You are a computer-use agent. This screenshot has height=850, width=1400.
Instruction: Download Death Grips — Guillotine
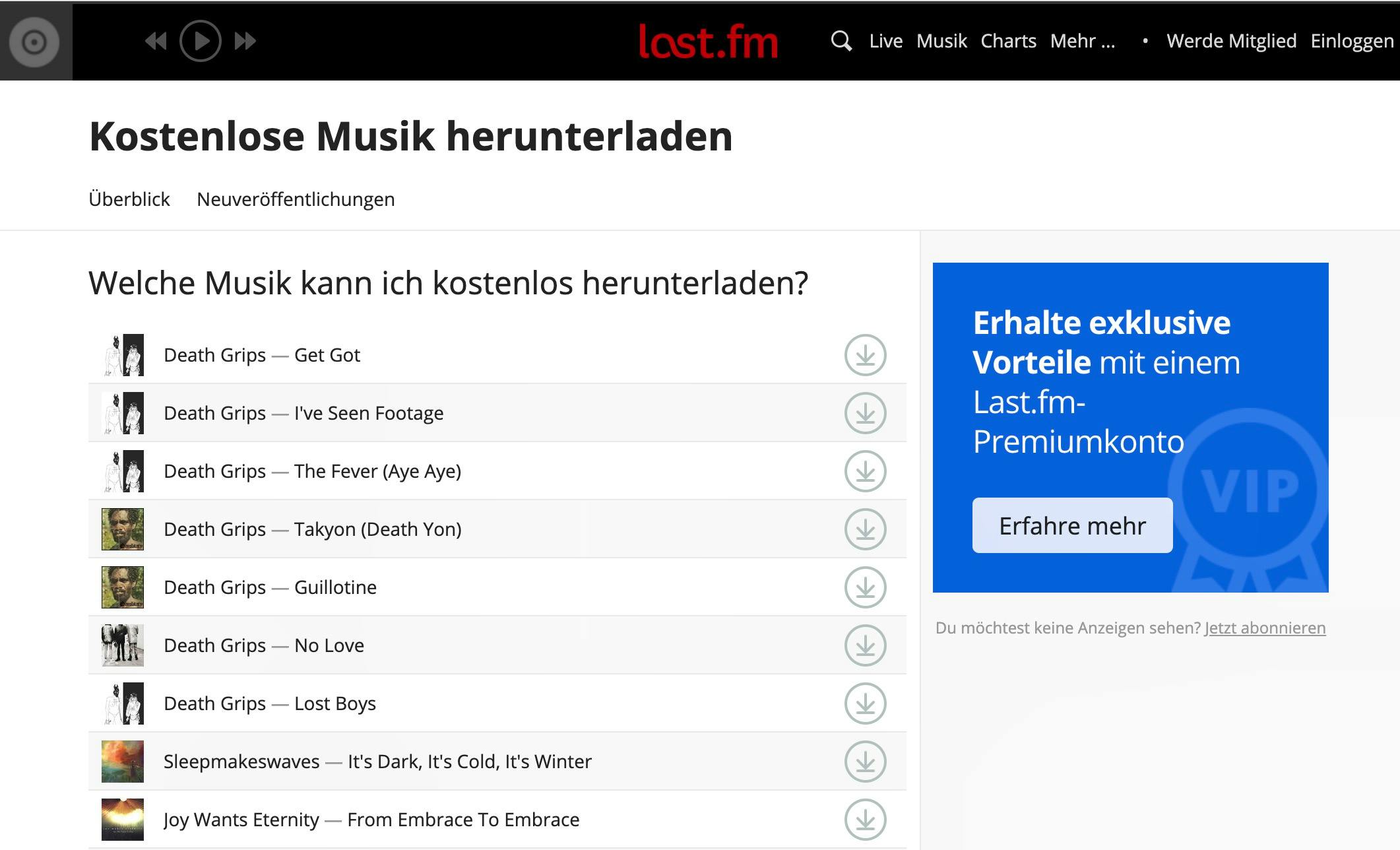[x=865, y=587]
